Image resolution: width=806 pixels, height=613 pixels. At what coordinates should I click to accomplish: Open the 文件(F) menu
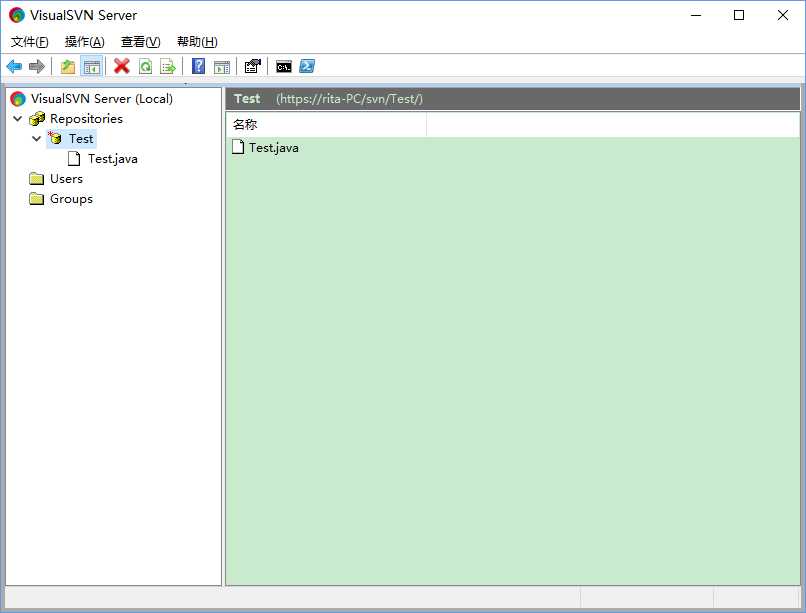(30, 42)
